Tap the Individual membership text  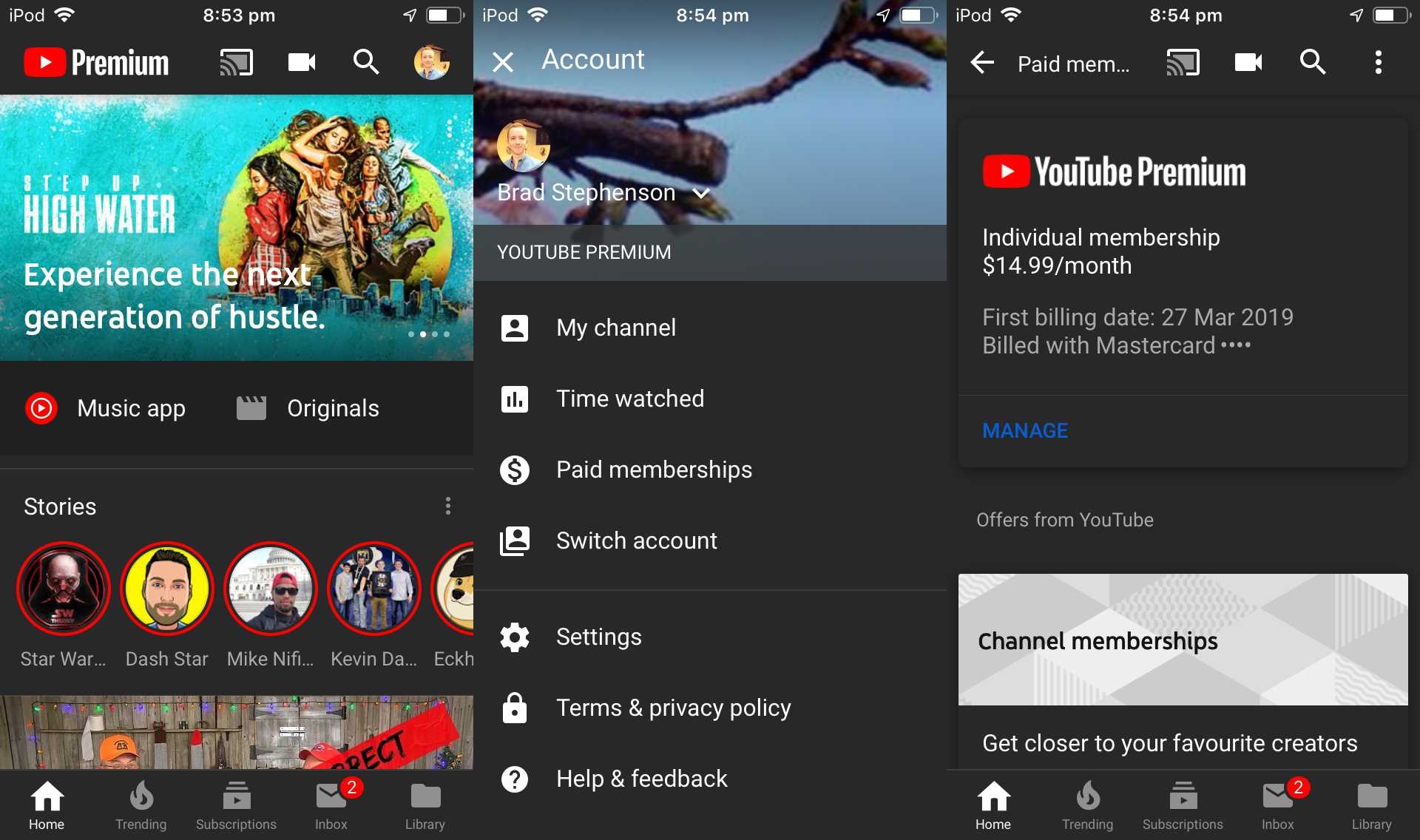click(1100, 237)
